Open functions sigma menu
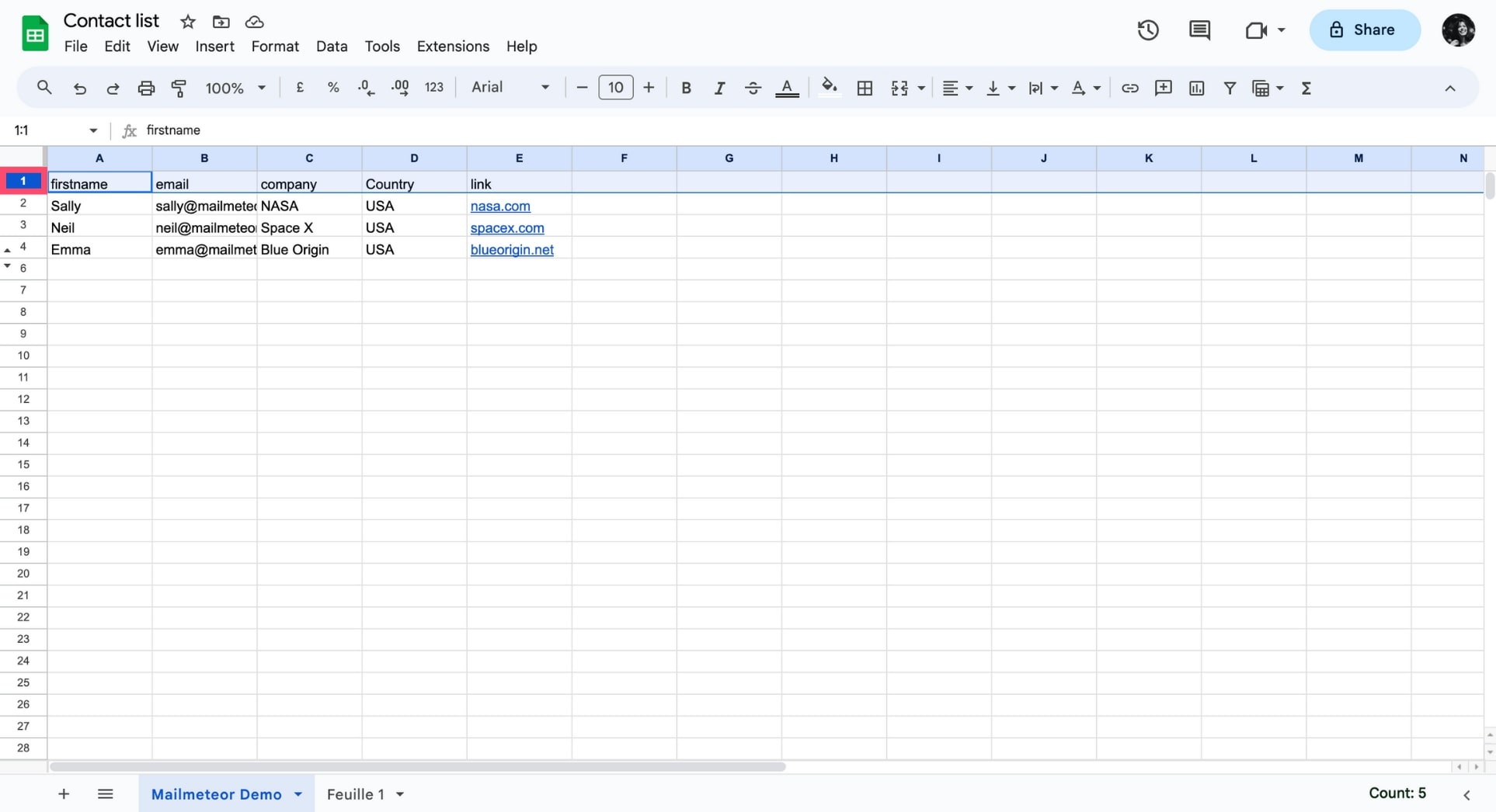Screen dimensions: 1496x812 tap(1306, 88)
